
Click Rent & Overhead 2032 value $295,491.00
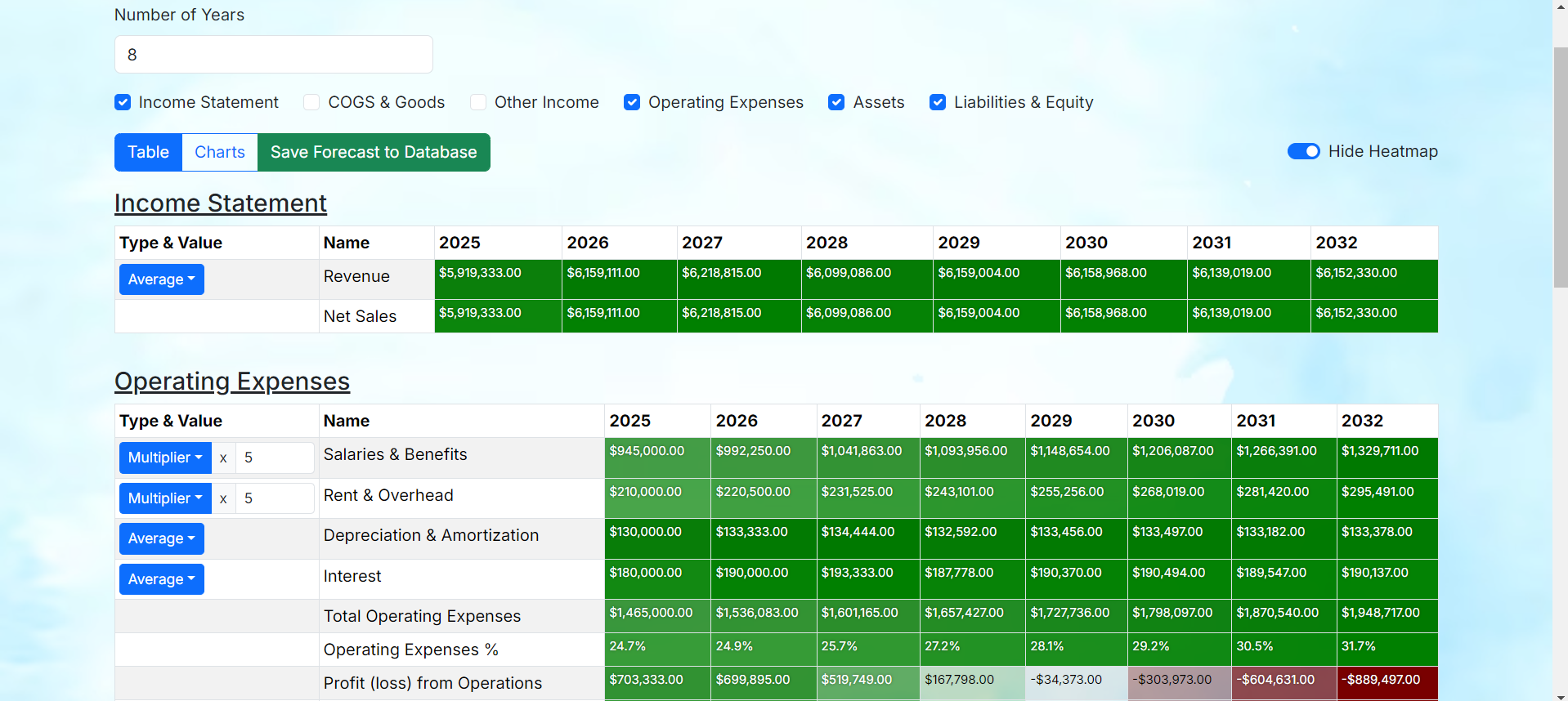[x=1387, y=498]
